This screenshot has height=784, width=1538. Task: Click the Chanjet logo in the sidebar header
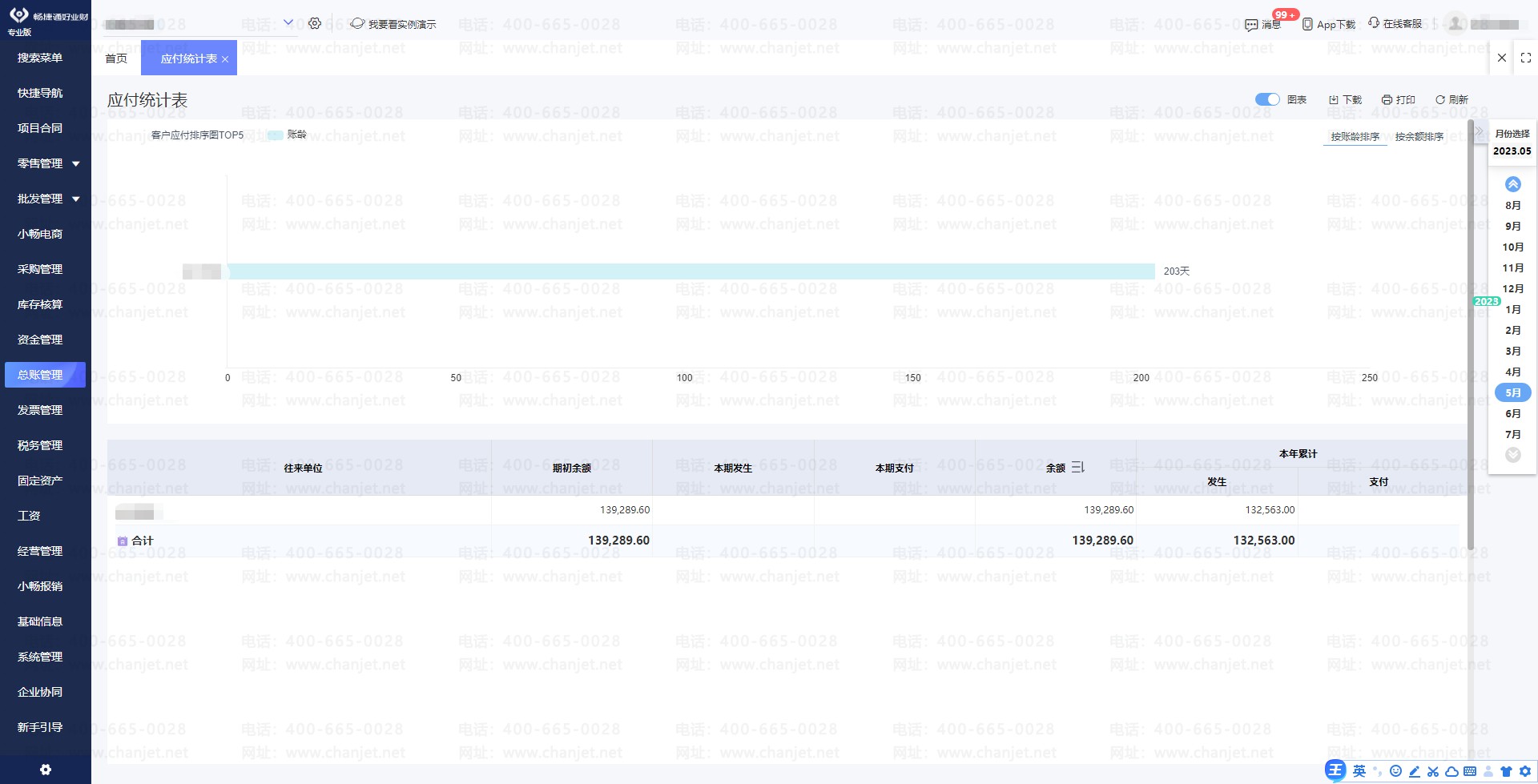pyautogui.click(x=18, y=15)
